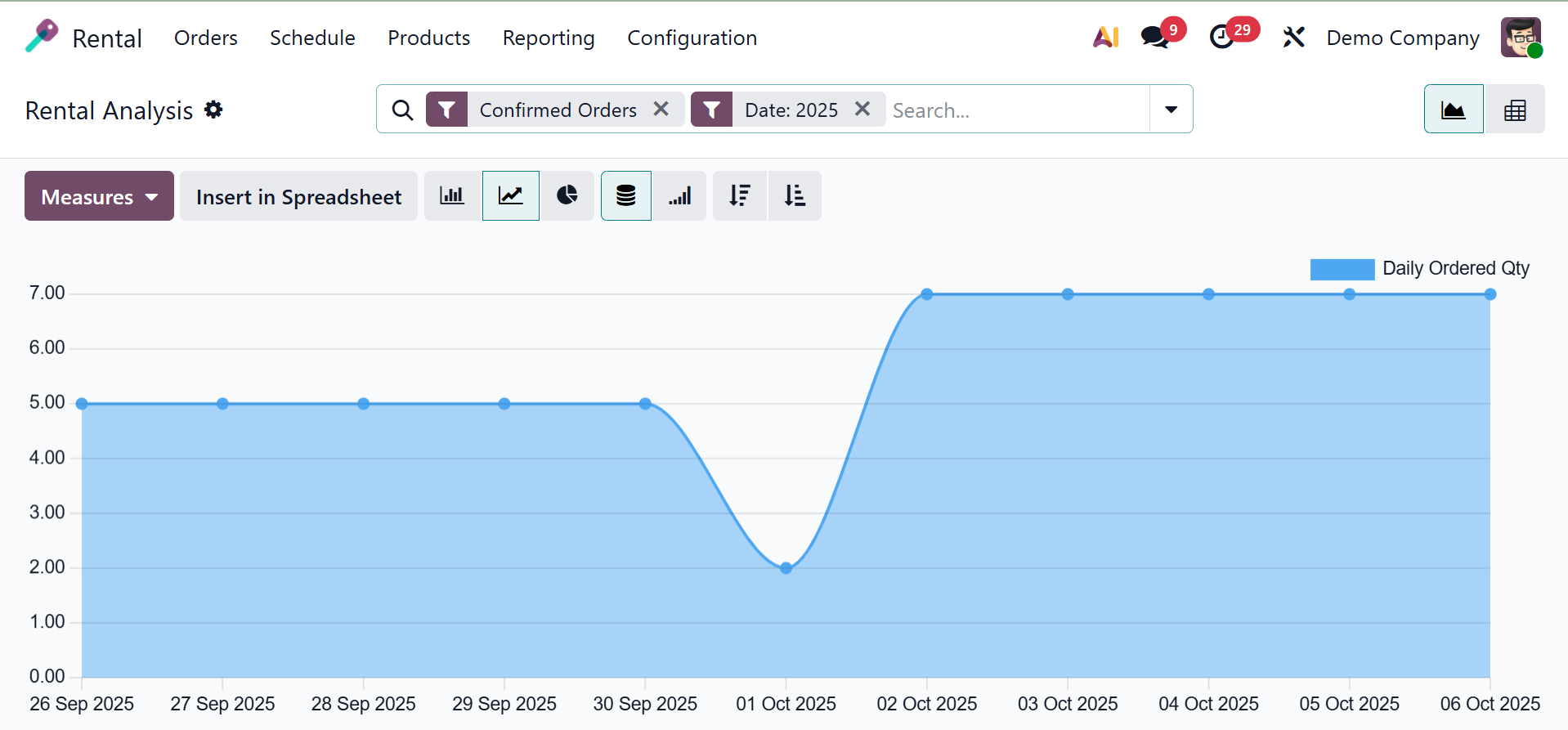The height and width of the screenshot is (730, 1568).
Task: Open the search options dropdown arrow
Action: coord(1171,110)
